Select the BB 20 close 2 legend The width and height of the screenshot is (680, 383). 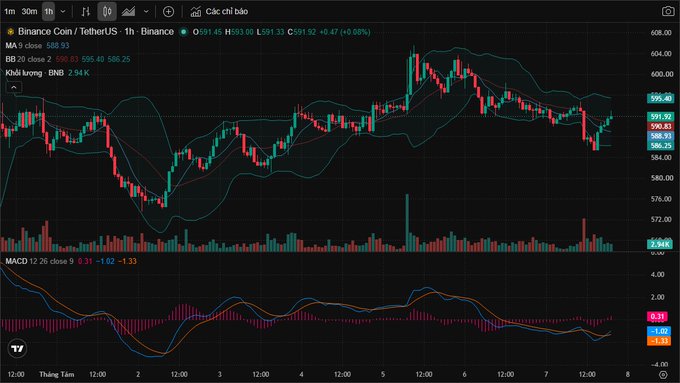pos(28,59)
